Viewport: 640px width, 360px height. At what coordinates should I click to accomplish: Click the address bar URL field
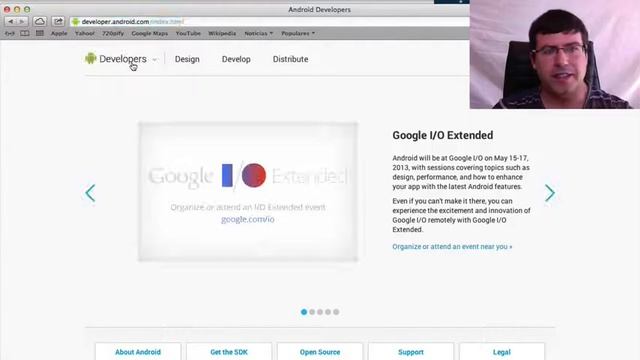point(269,22)
